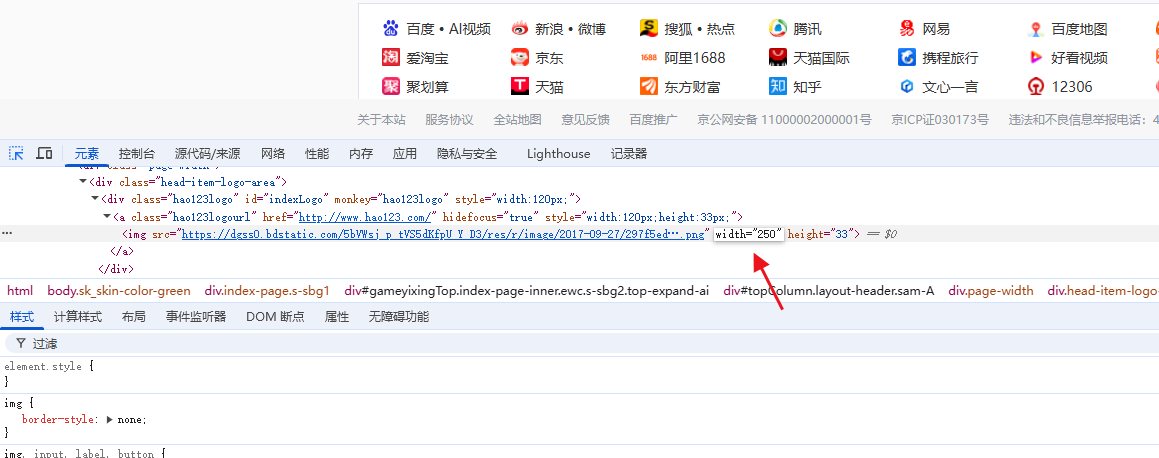Select the 无障碍功能 sidebar tab
Image resolution: width=1159 pixels, height=458 pixels.
pos(399,317)
